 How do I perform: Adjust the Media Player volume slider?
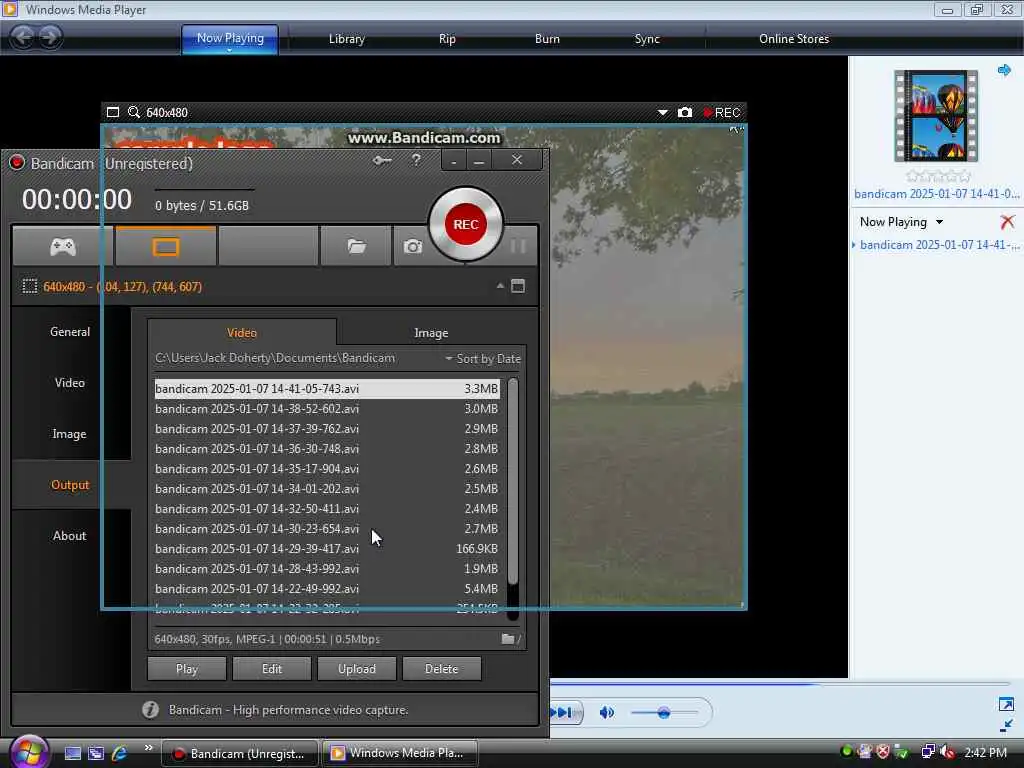(665, 712)
